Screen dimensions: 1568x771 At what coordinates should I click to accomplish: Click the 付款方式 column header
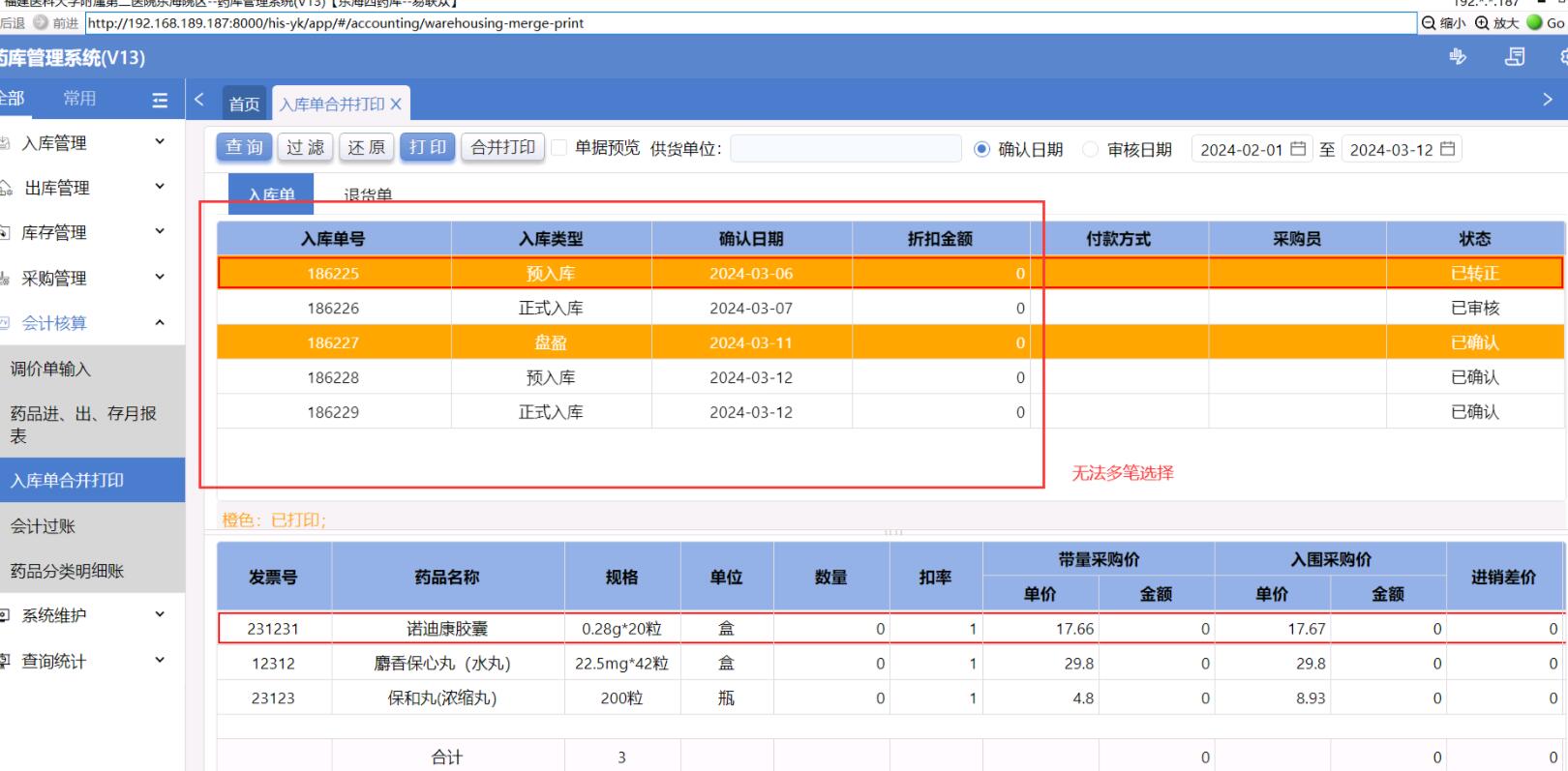pyautogui.click(x=1119, y=239)
